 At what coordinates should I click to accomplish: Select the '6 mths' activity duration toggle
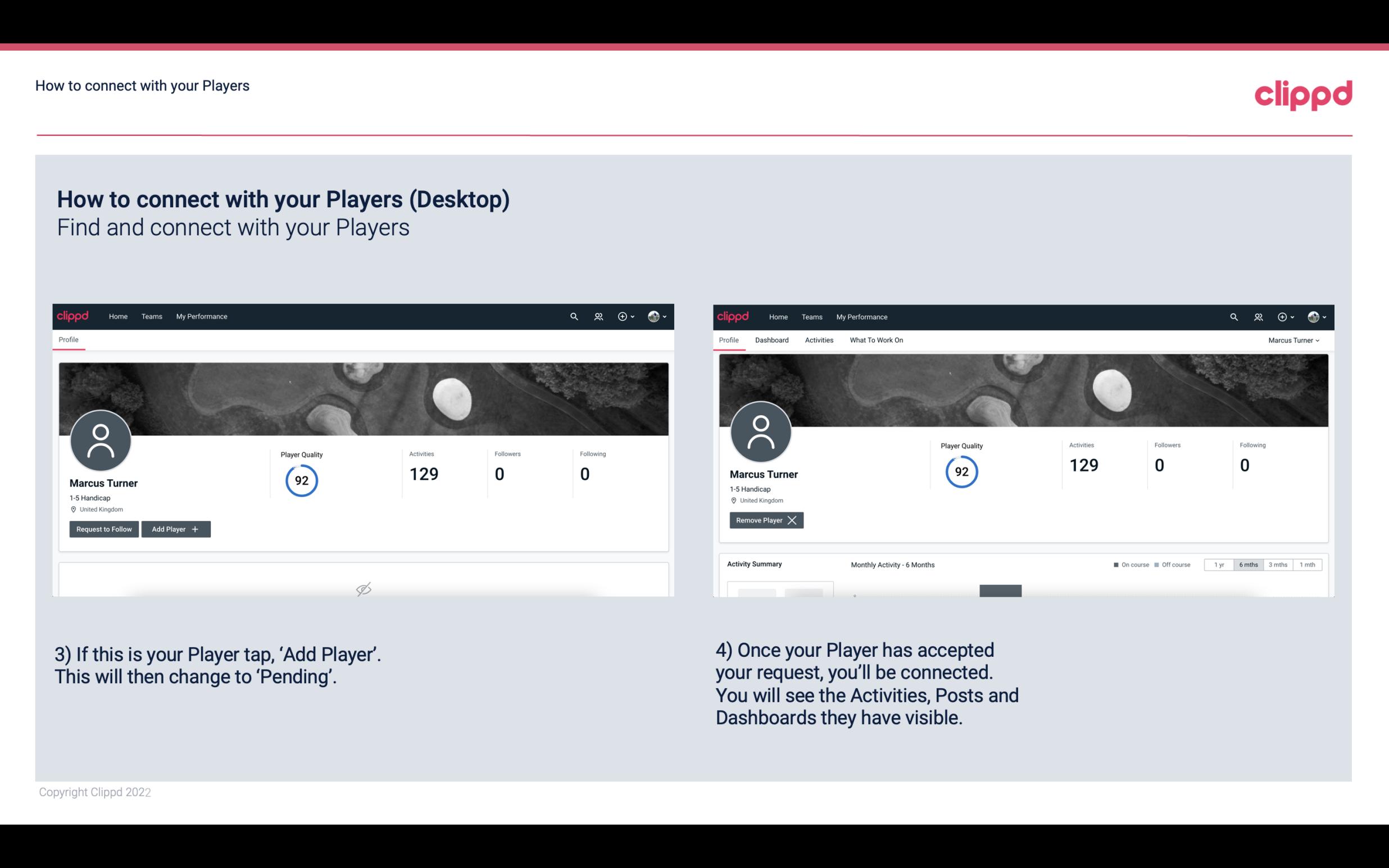click(x=1248, y=564)
